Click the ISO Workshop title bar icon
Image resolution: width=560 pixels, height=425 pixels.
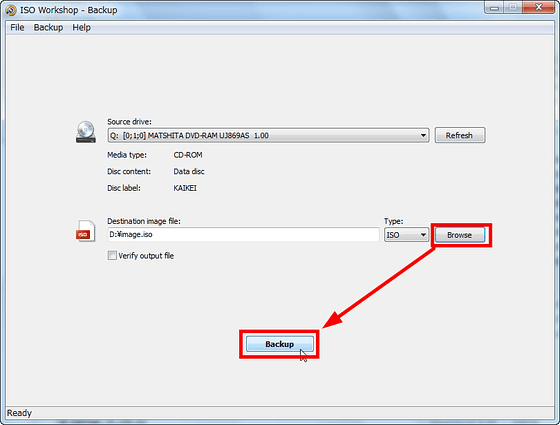coord(11,10)
